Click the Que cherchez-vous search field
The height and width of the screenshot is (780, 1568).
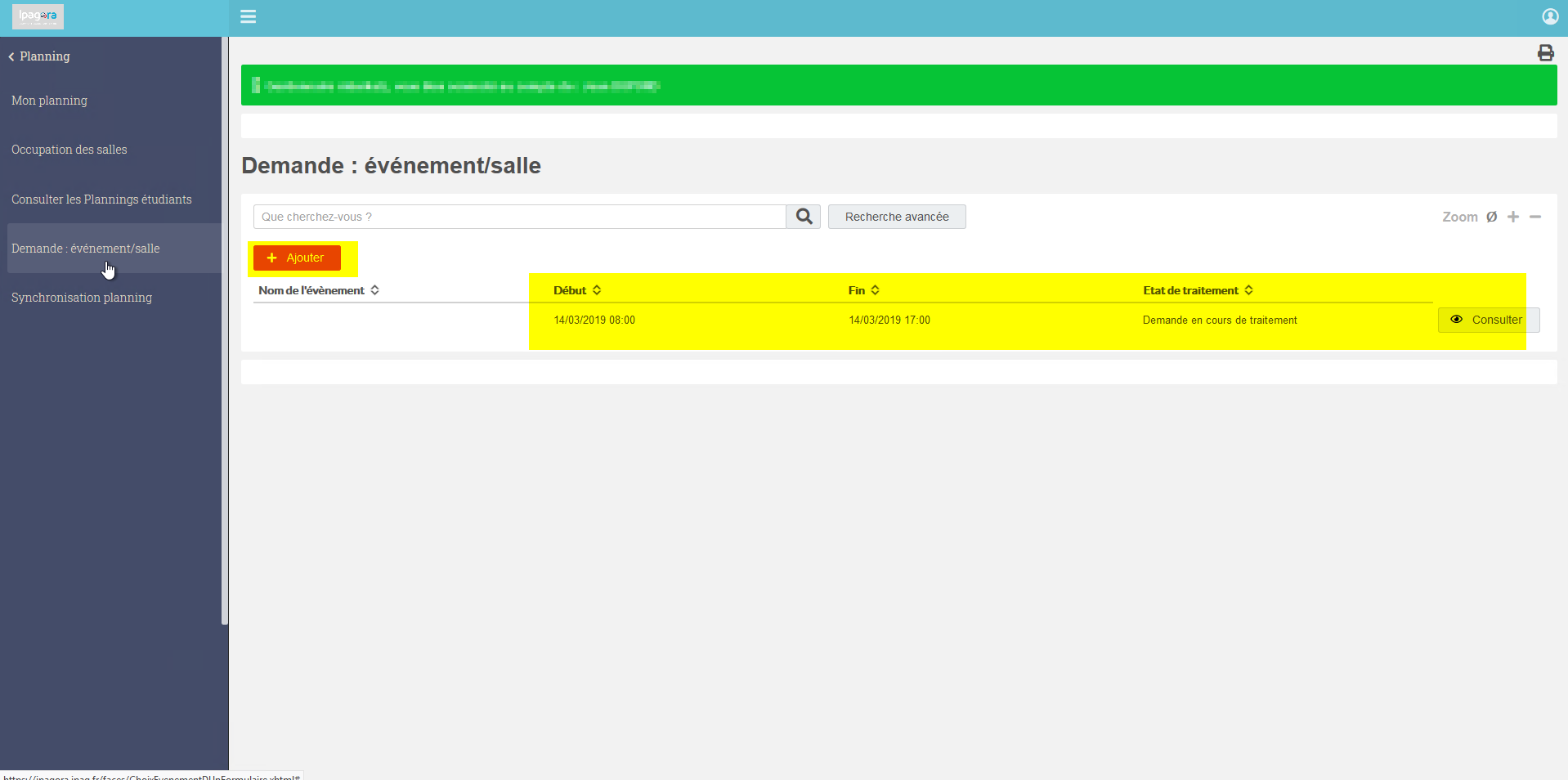[520, 217]
